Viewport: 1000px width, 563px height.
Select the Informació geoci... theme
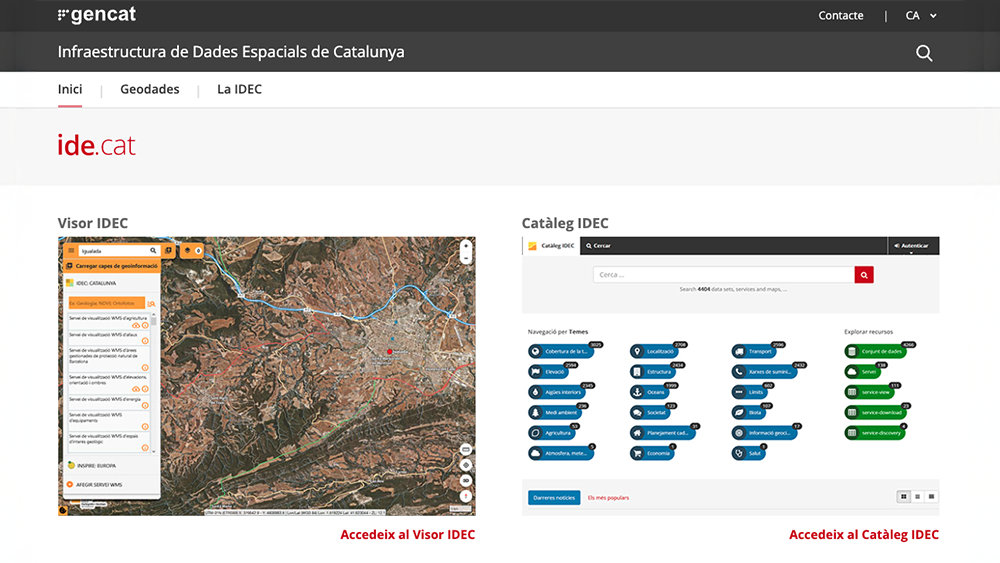coord(764,433)
